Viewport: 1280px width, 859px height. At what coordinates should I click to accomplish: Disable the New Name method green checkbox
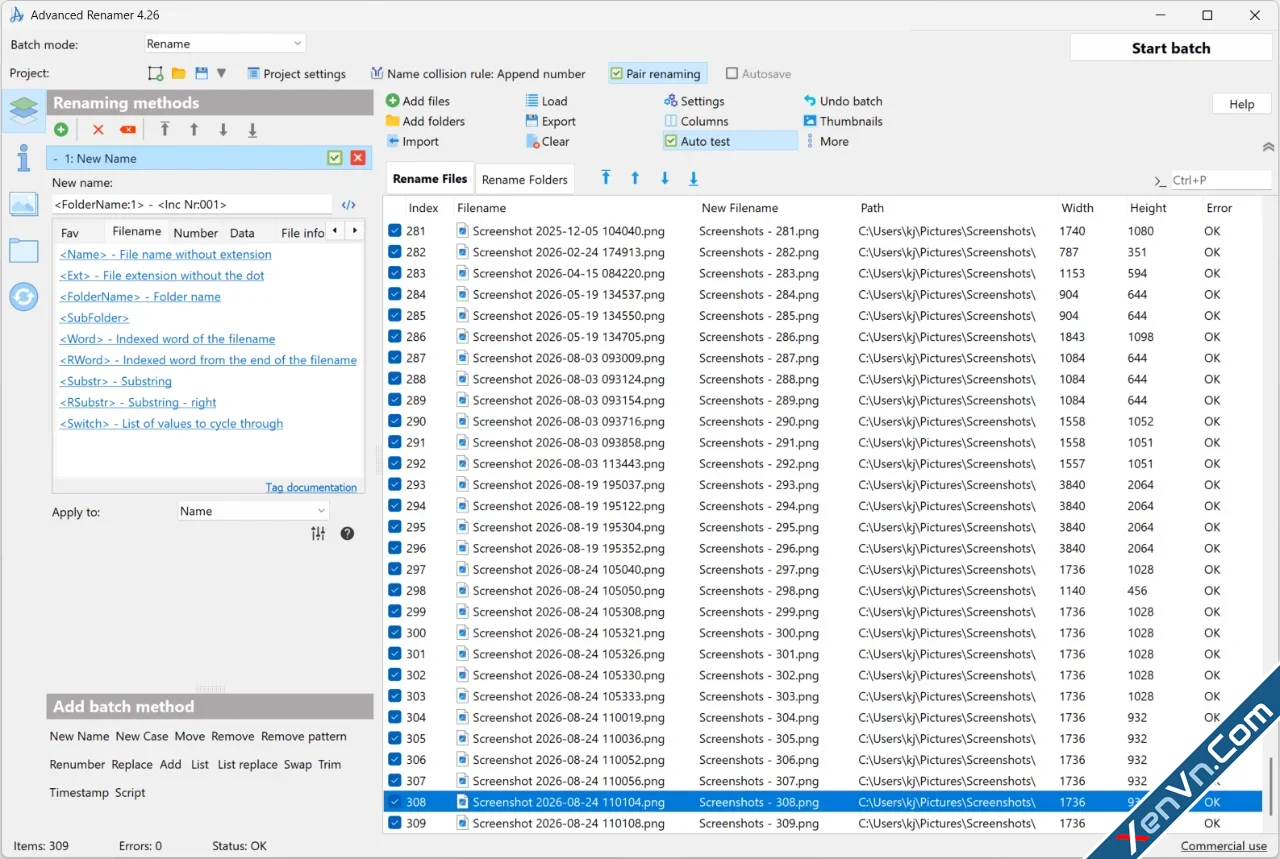(335, 158)
